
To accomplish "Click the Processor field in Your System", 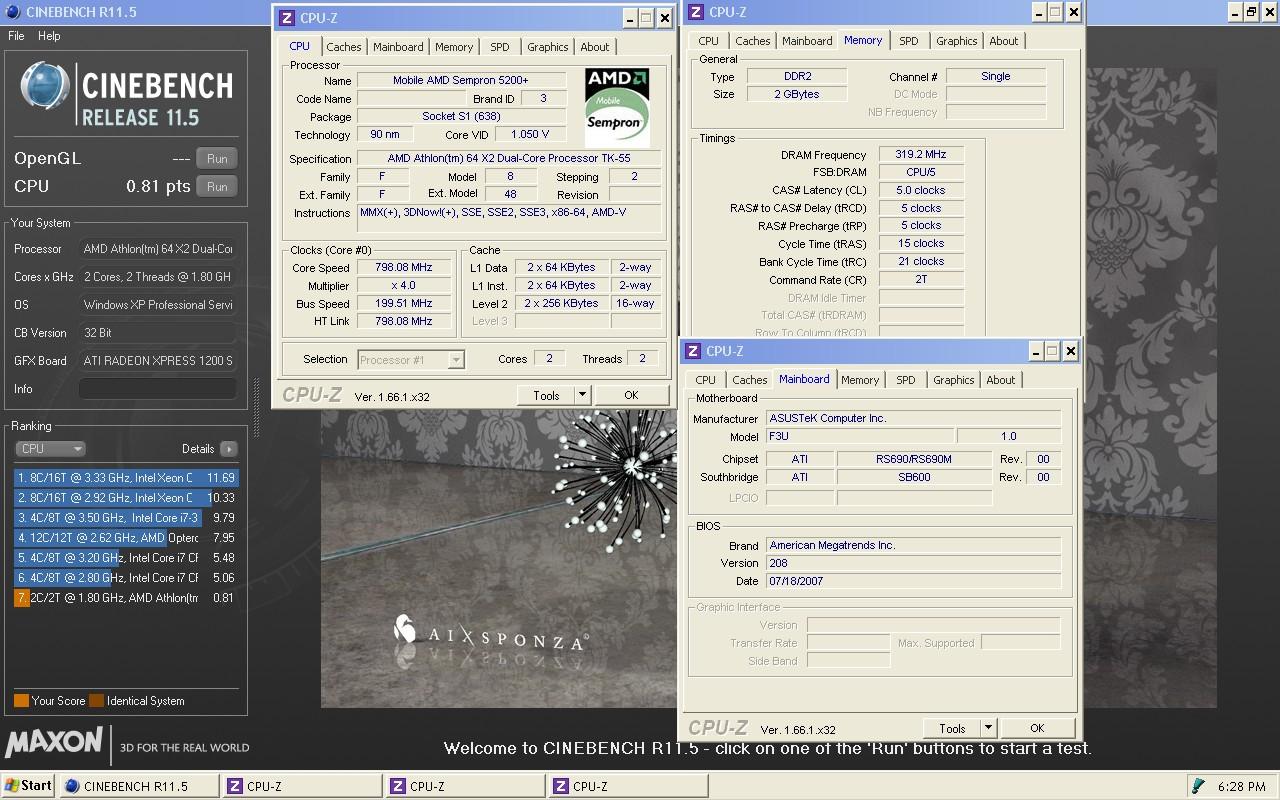I will coord(158,249).
